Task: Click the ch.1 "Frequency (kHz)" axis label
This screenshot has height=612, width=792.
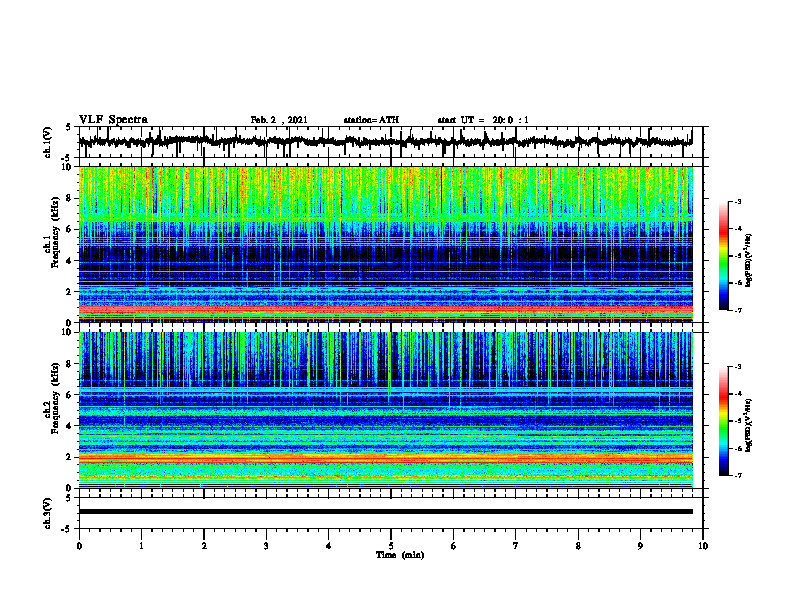Action: pyautogui.click(x=55, y=233)
